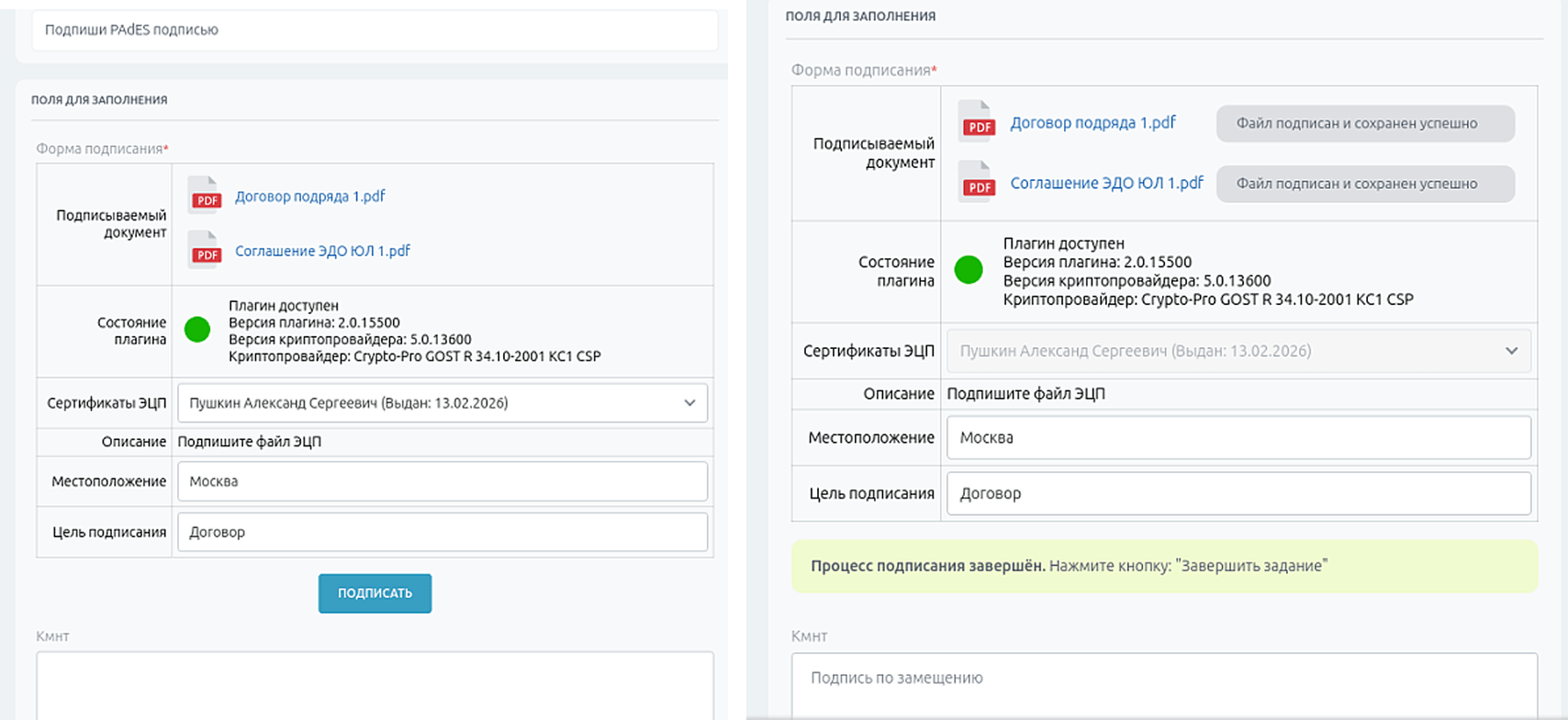
Task: Open the active Сертификаты ЭЦП dropdown
Action: (442, 403)
